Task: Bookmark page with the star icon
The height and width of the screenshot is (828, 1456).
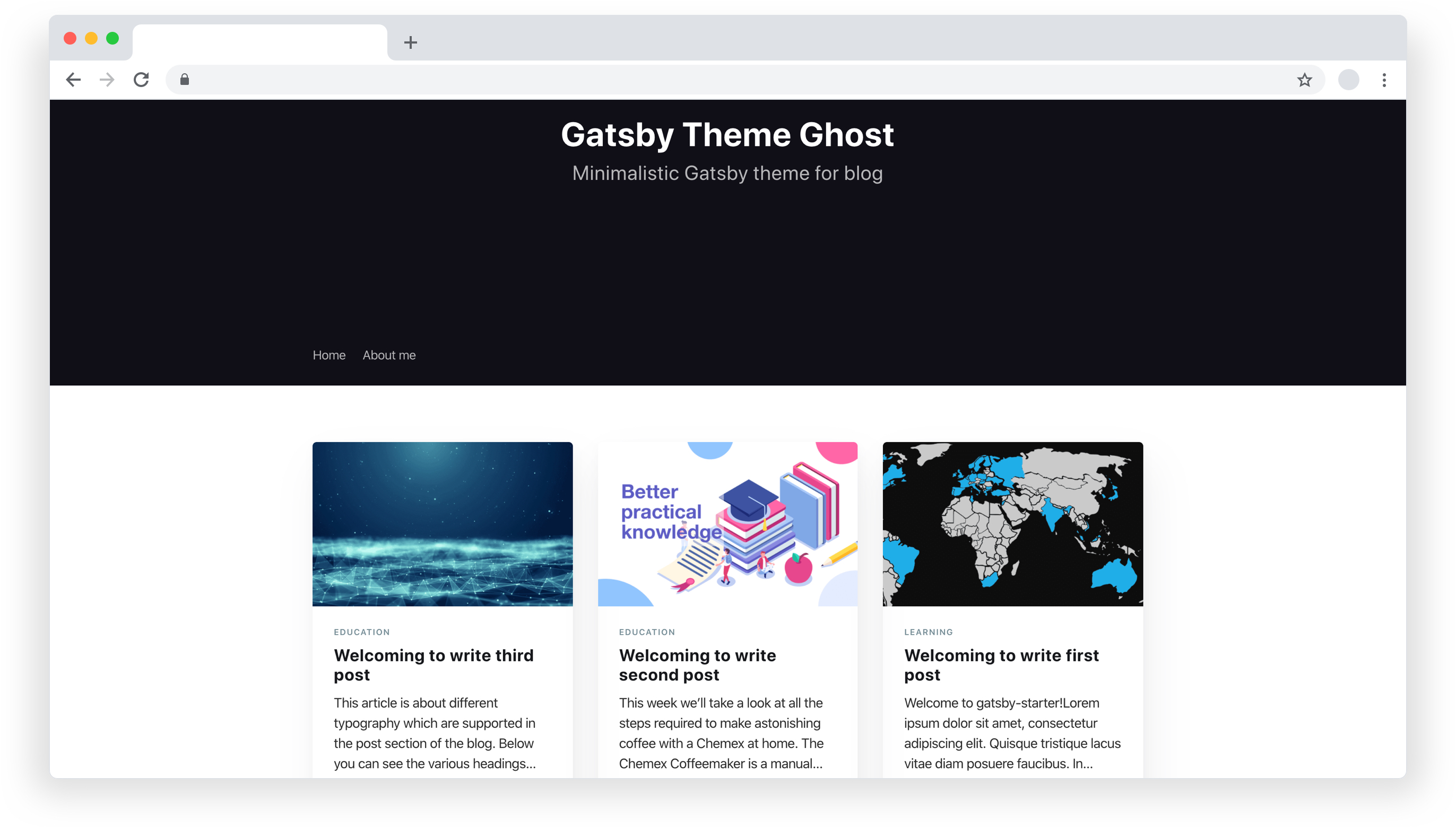Action: click(1304, 80)
